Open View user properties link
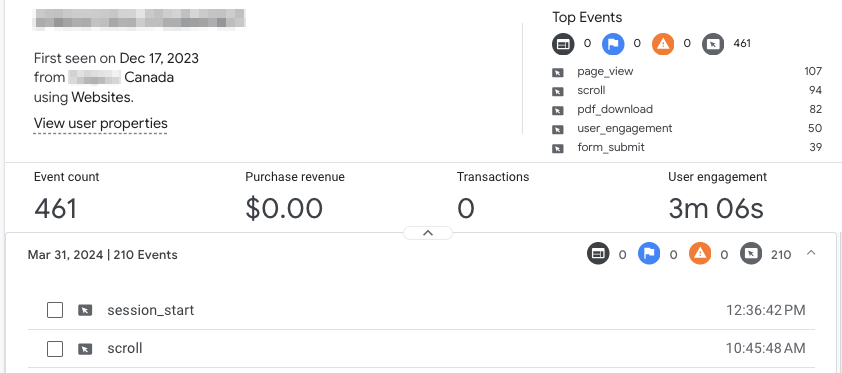 100,123
